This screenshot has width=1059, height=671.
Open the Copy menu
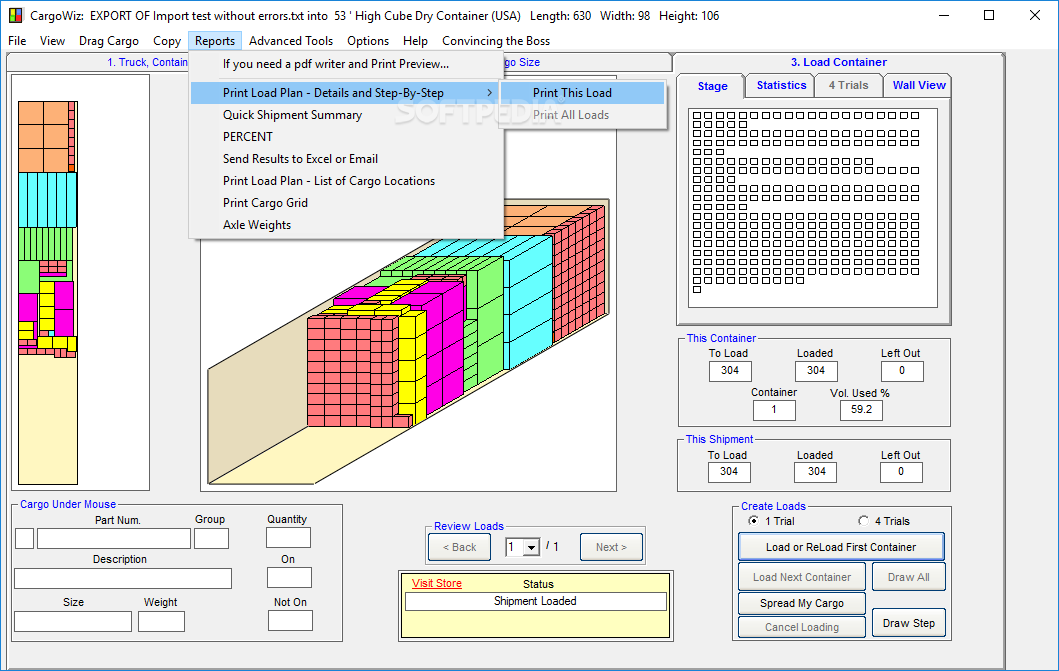167,41
